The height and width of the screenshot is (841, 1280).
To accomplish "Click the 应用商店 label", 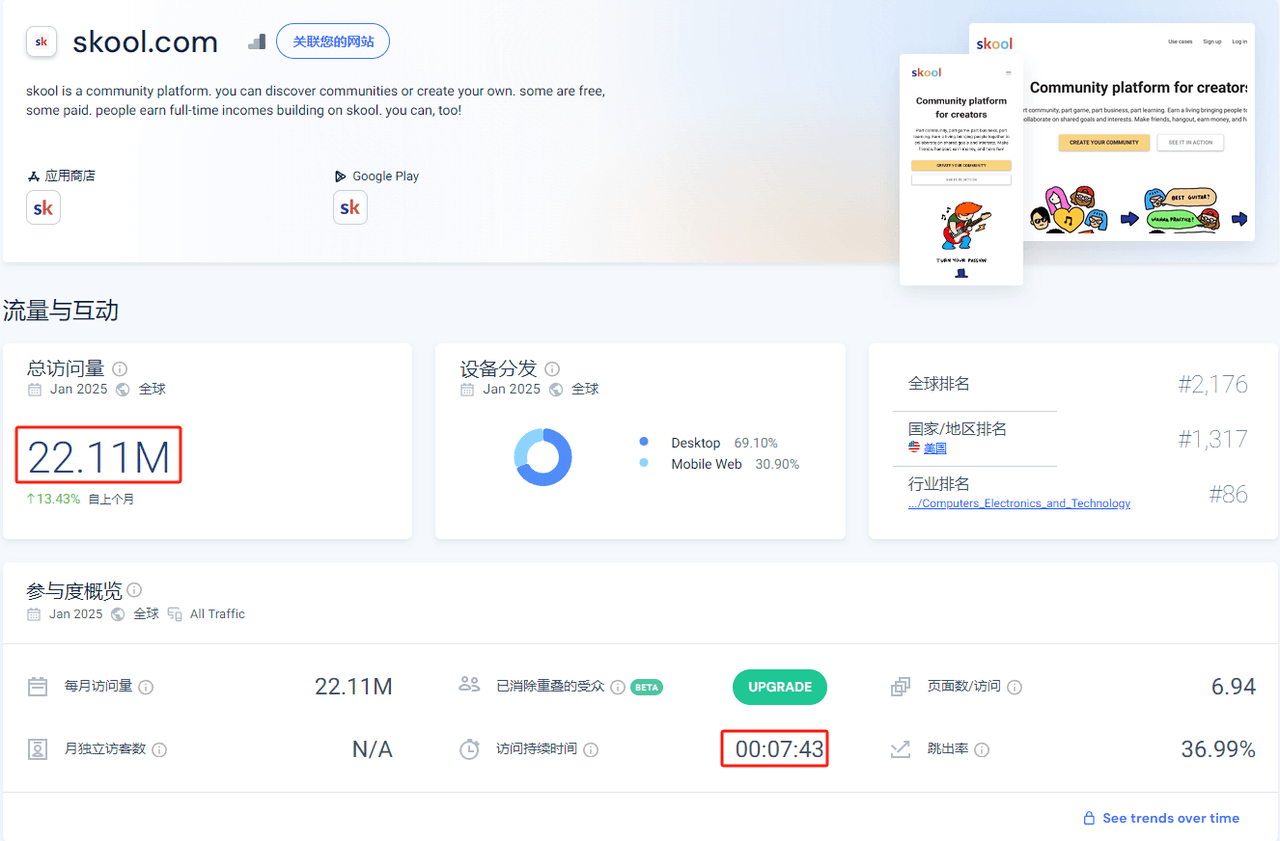I will (x=70, y=176).
